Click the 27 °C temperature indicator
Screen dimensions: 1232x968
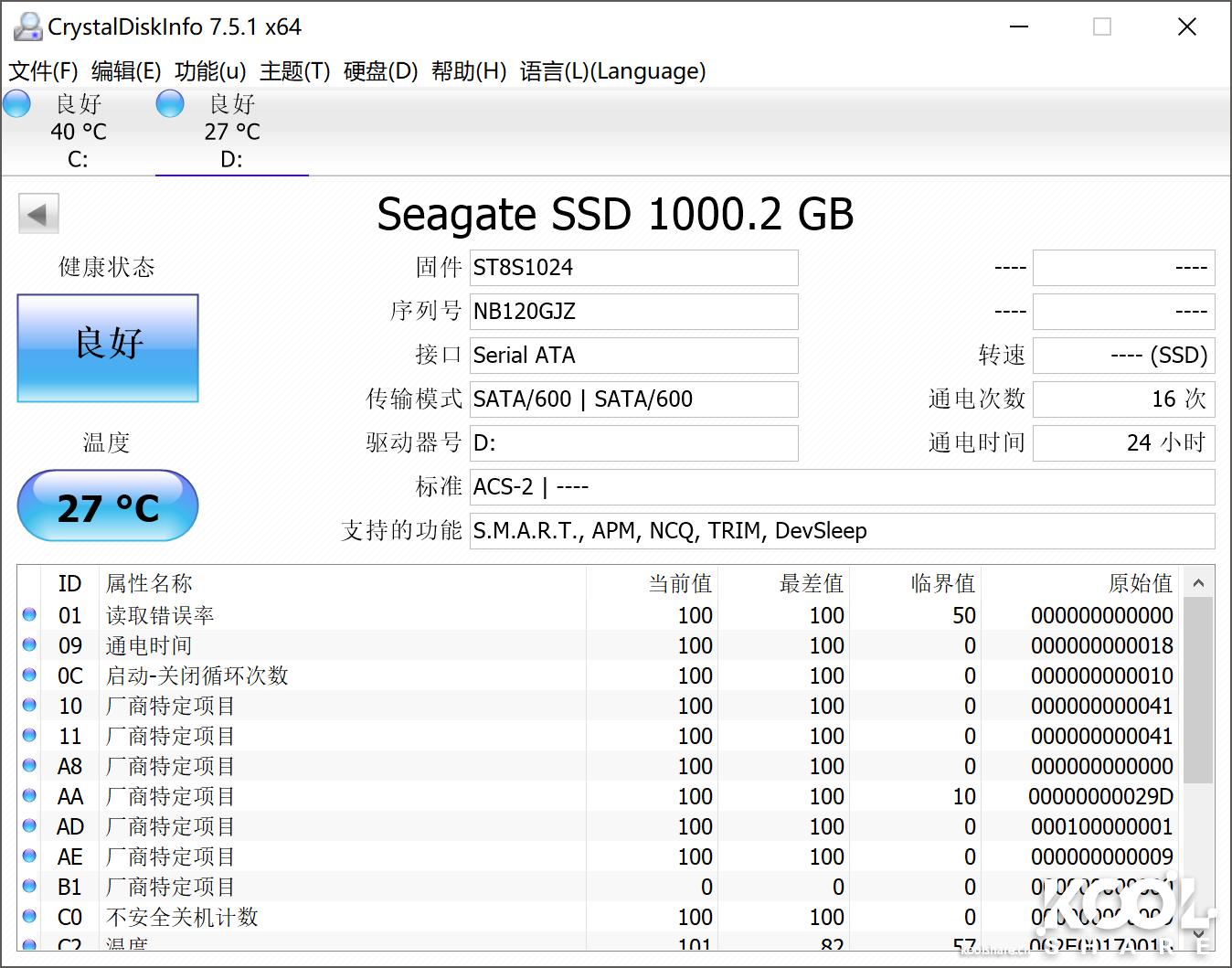[x=107, y=506]
